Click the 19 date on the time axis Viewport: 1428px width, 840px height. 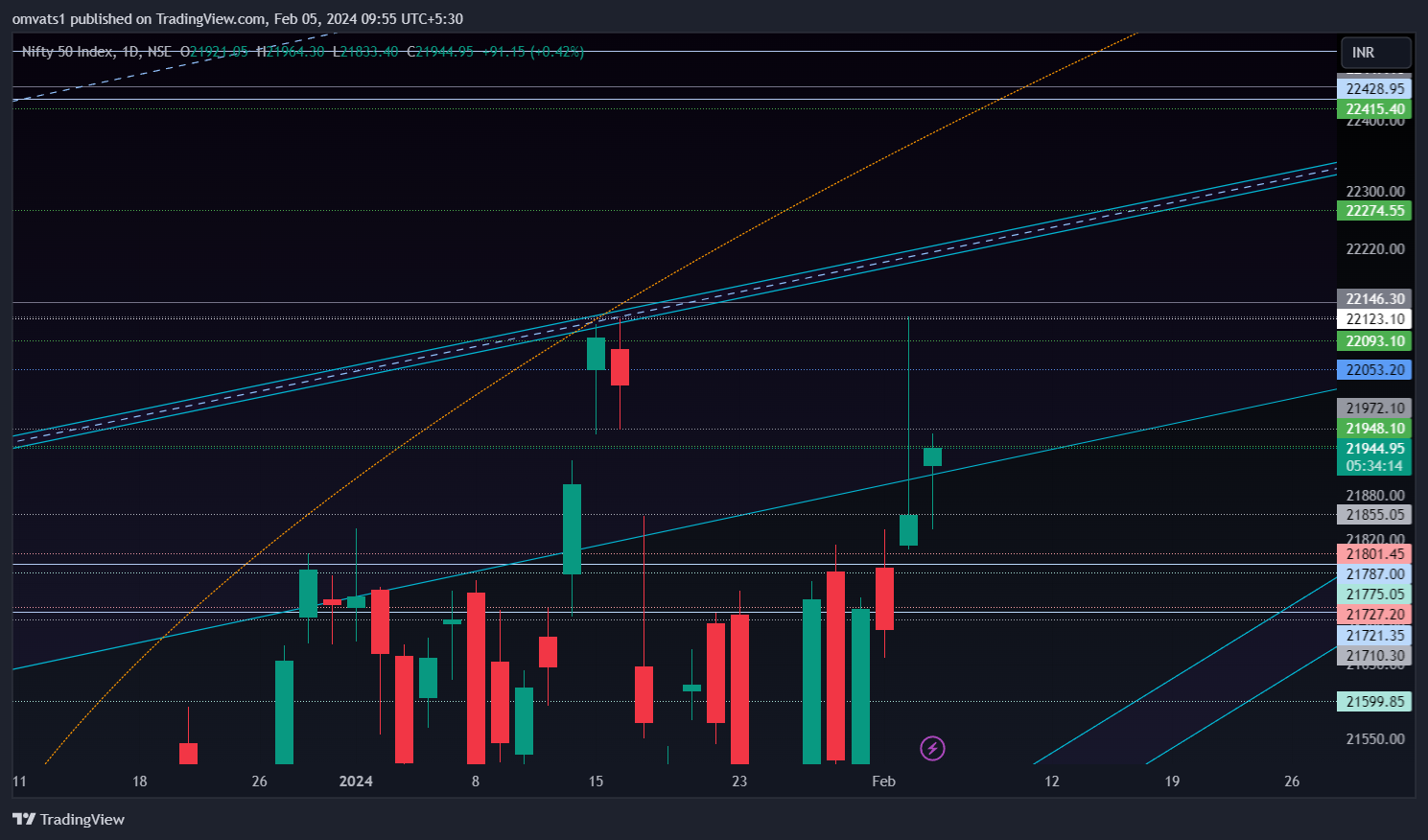(1172, 782)
